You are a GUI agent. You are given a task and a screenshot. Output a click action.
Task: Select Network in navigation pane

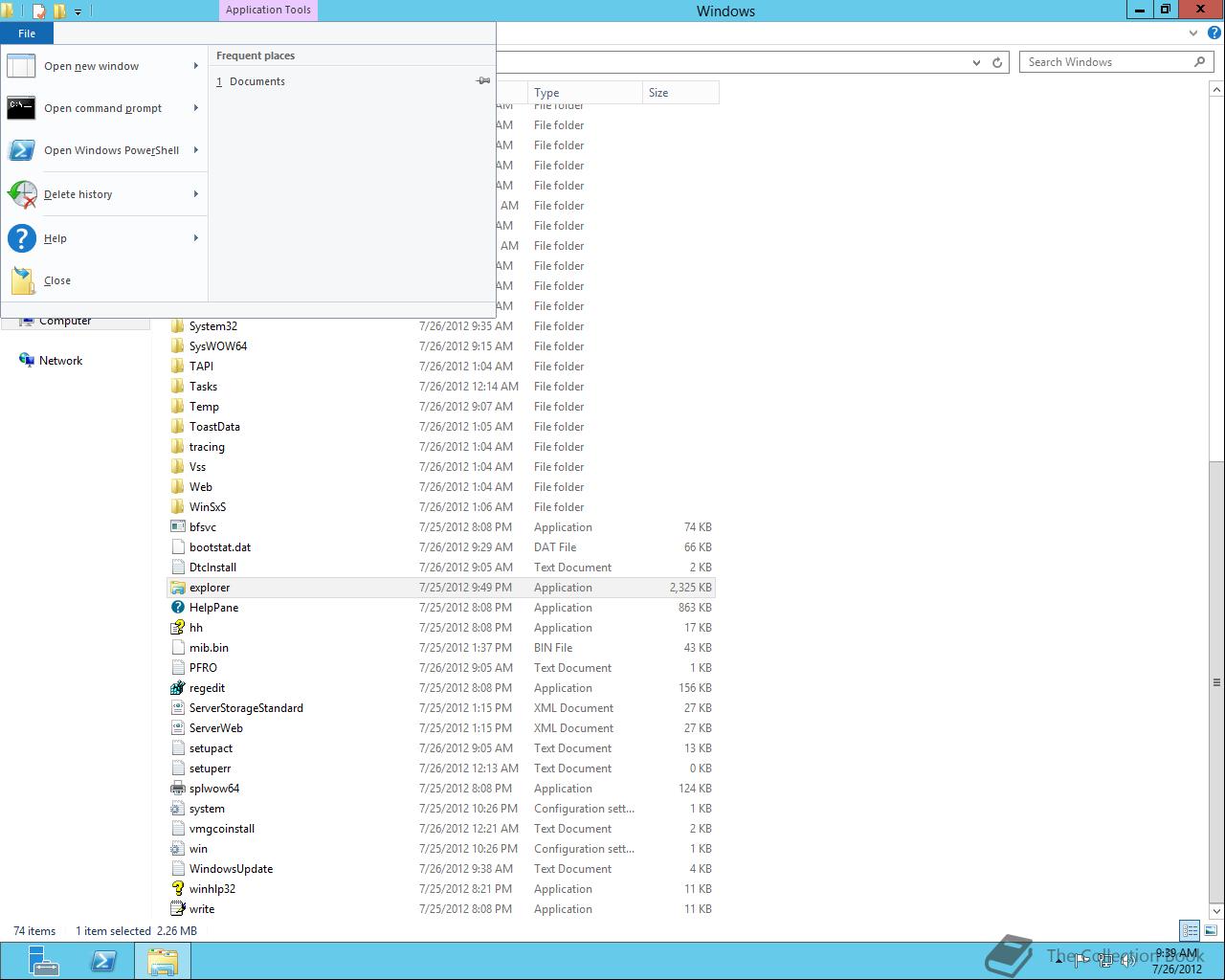coord(60,361)
